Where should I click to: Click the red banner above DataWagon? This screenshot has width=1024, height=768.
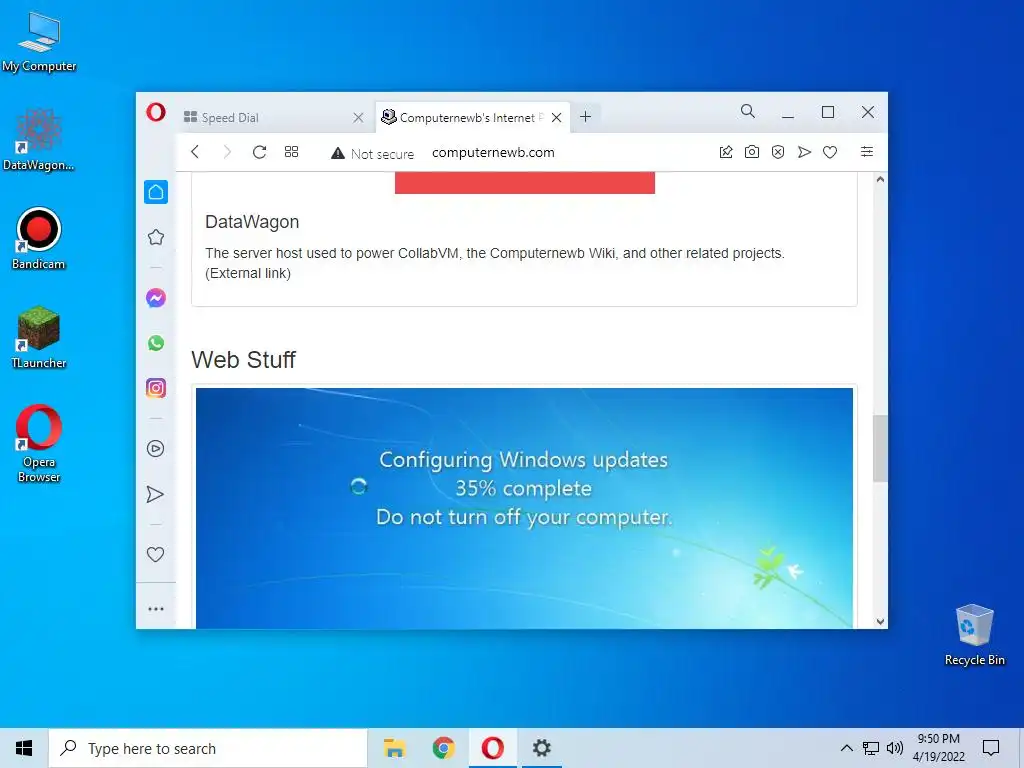pyautogui.click(x=525, y=183)
